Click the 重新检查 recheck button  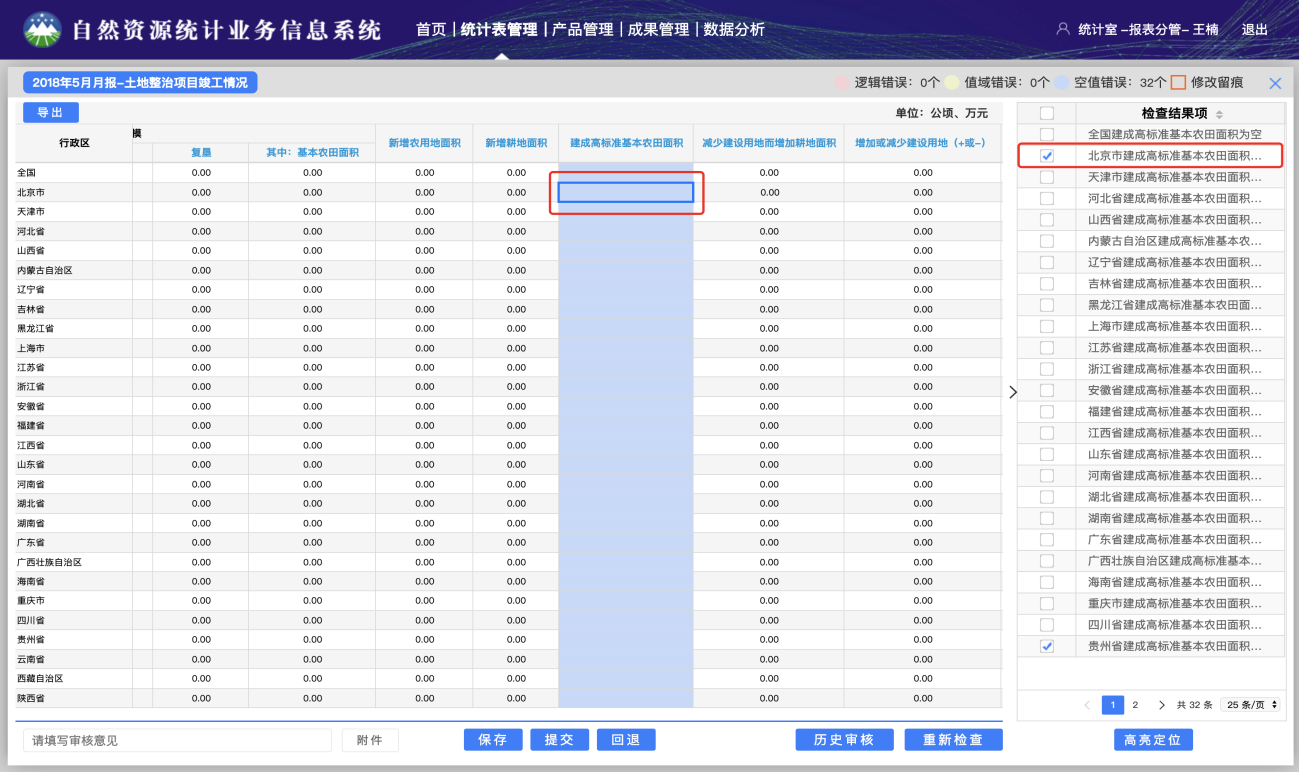click(953, 740)
